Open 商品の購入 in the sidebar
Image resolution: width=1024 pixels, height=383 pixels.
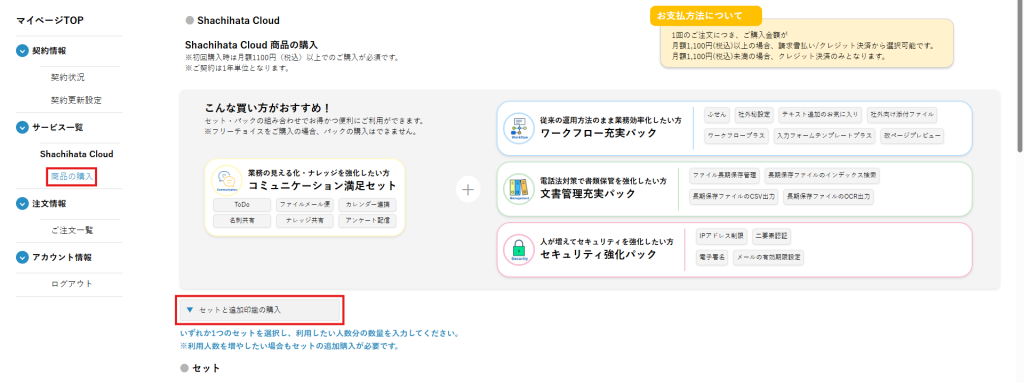click(72, 176)
